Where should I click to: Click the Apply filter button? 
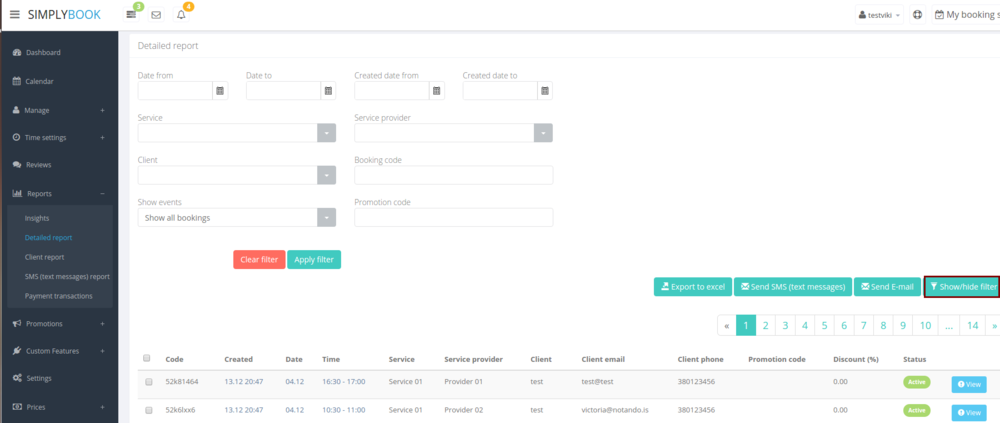(x=314, y=260)
